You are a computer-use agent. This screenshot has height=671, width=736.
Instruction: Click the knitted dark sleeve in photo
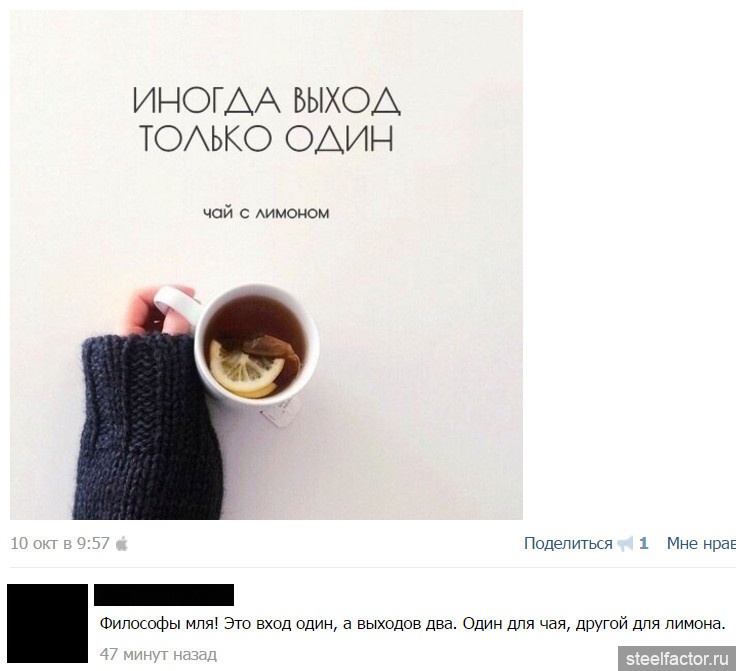point(148,427)
